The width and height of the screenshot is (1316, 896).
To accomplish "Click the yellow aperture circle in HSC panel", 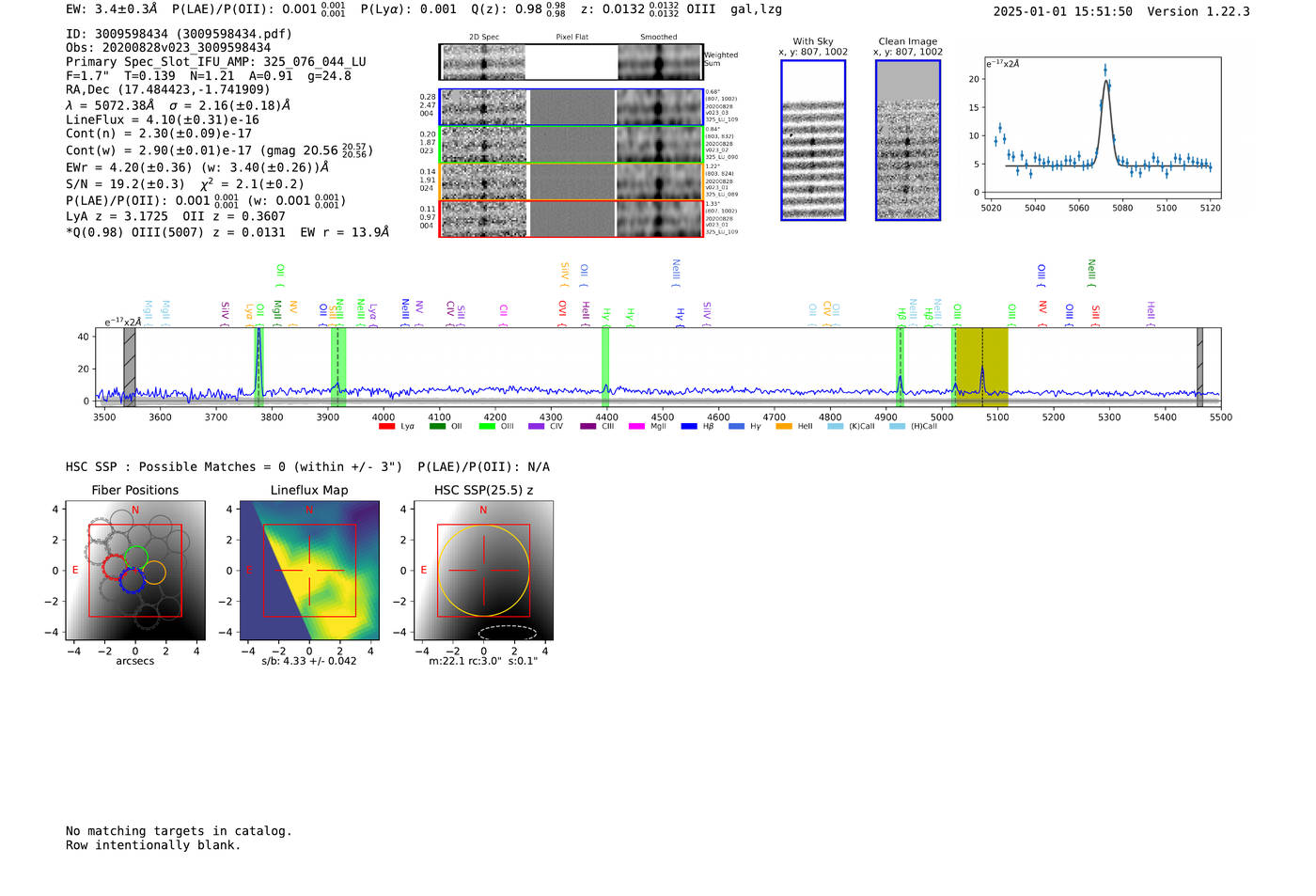I will (483, 571).
